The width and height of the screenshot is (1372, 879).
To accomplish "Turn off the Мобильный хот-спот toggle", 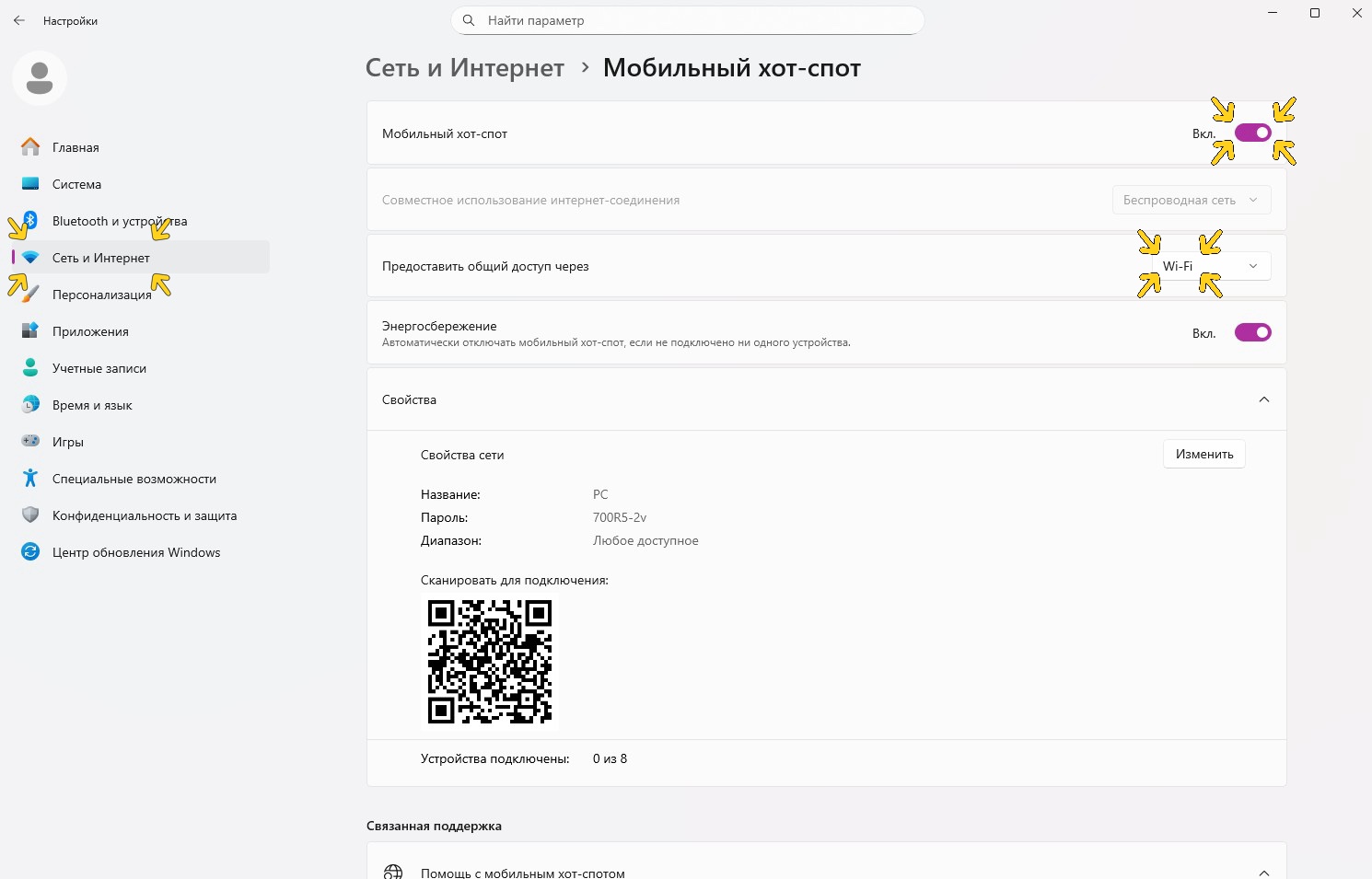I will click(1252, 133).
